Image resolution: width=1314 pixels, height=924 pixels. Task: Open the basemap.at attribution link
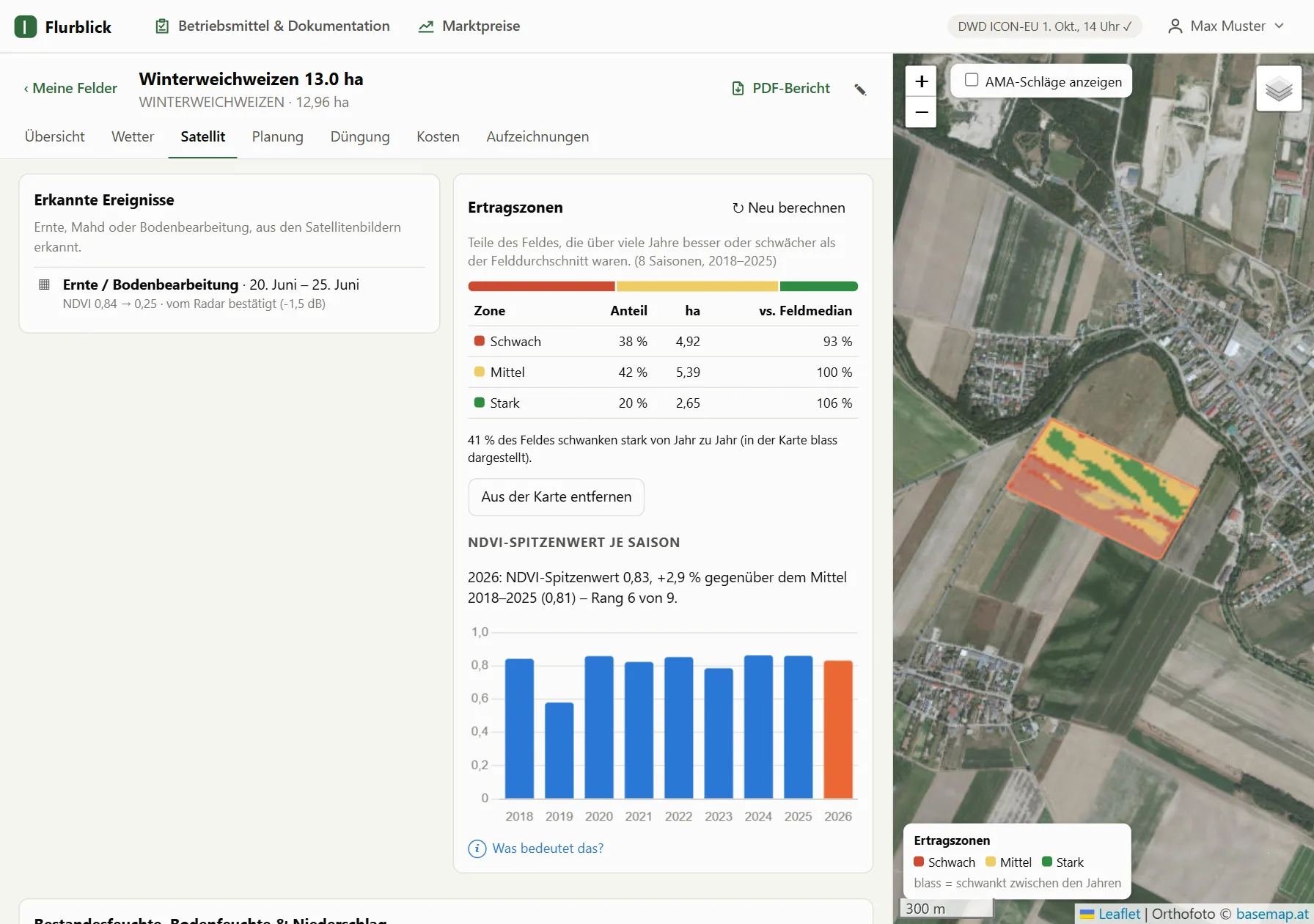point(1274,914)
